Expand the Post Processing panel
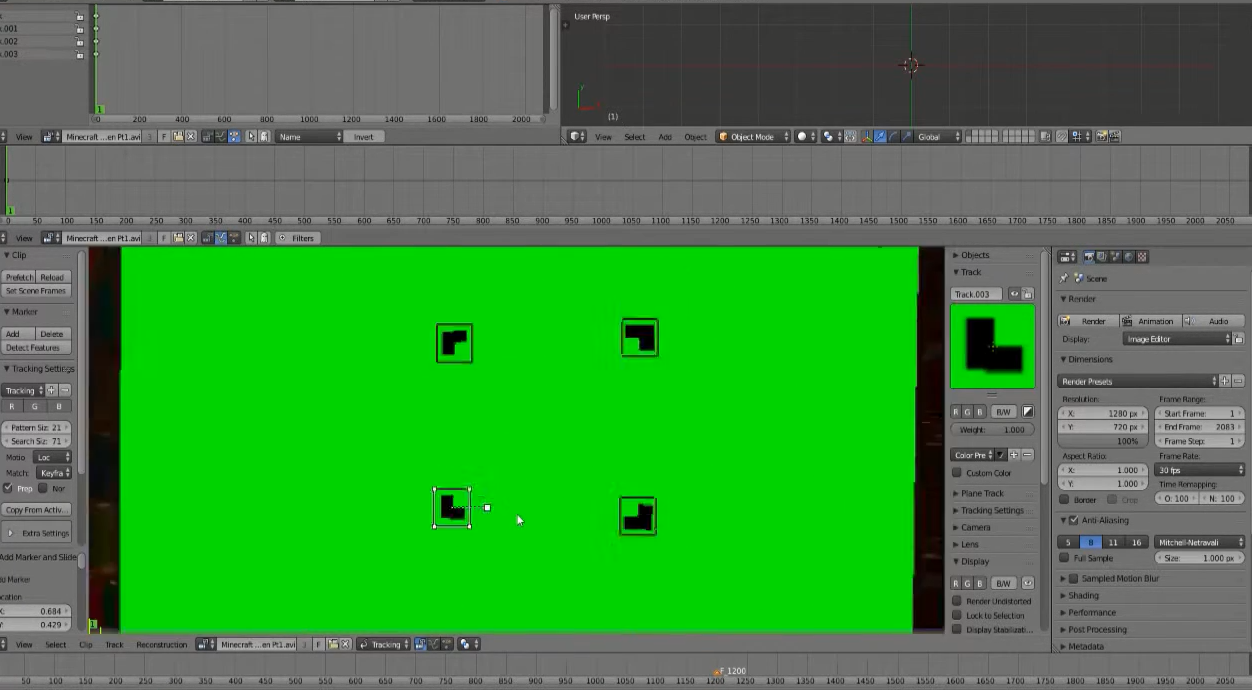Screen dimensions: 1252x690 click(1097, 629)
